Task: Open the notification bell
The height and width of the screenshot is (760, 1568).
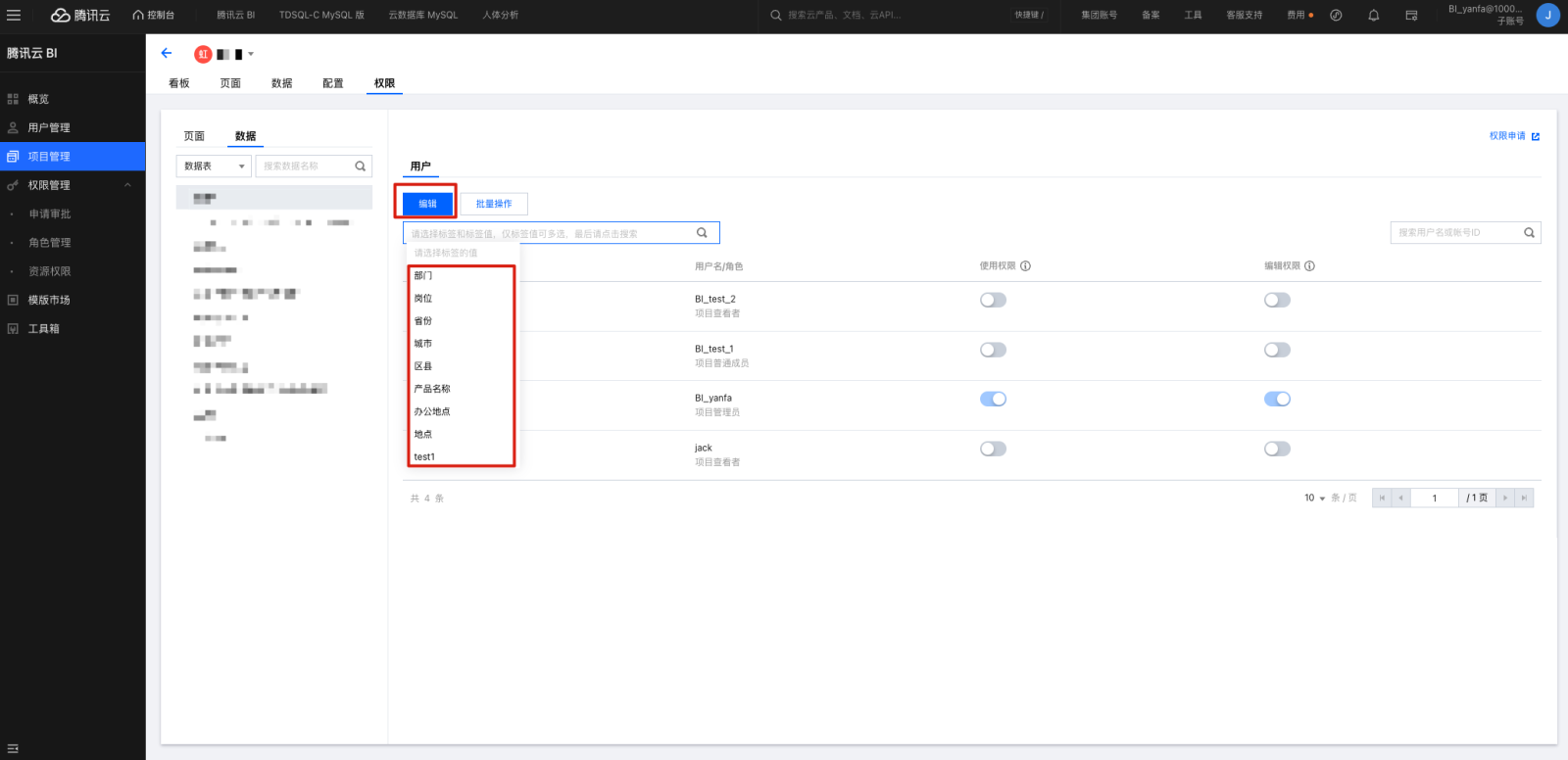Action: pyautogui.click(x=1374, y=15)
